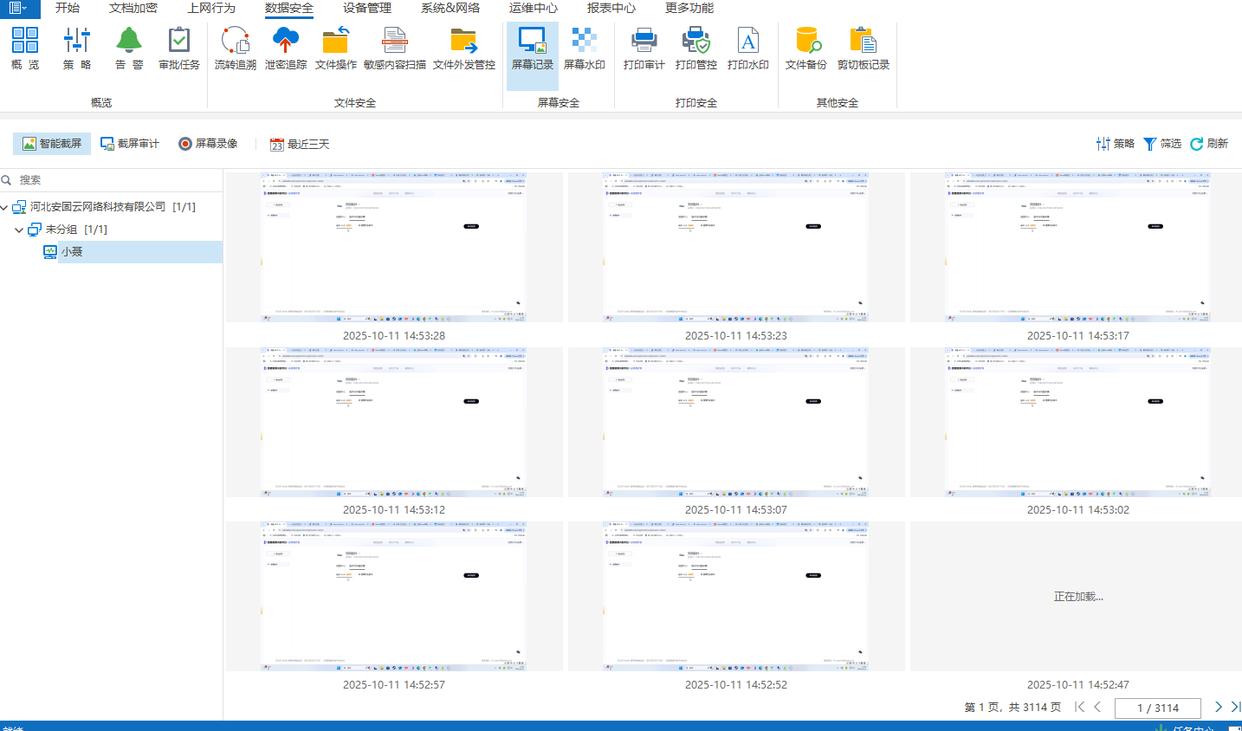Open 敏感内容扫描 sensitive content scan
The image size is (1242, 731).
395,49
